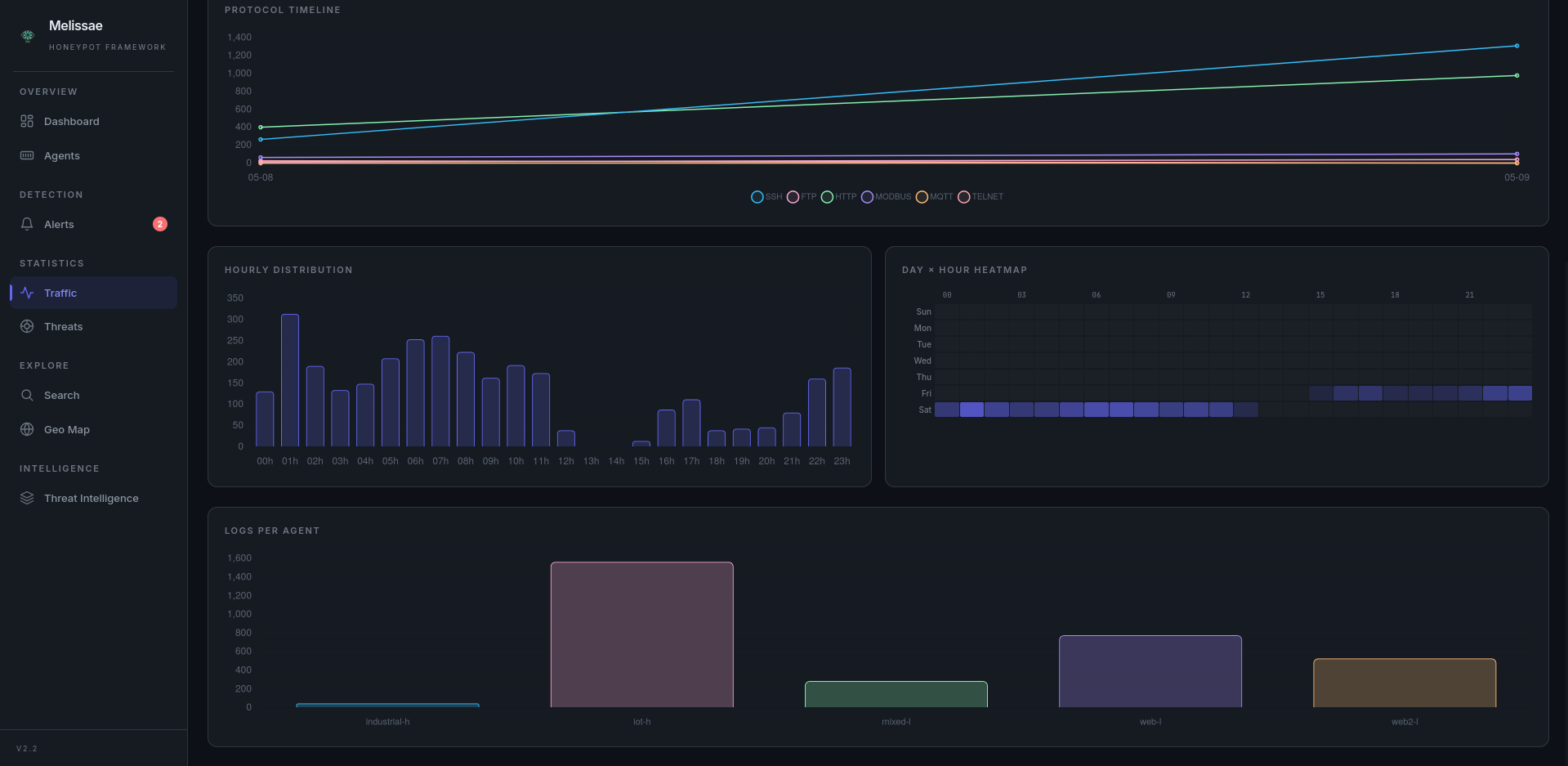This screenshot has width=1568, height=766.
Task: Click the industrial-h bar in Logs Per Agent
Action: (x=388, y=705)
